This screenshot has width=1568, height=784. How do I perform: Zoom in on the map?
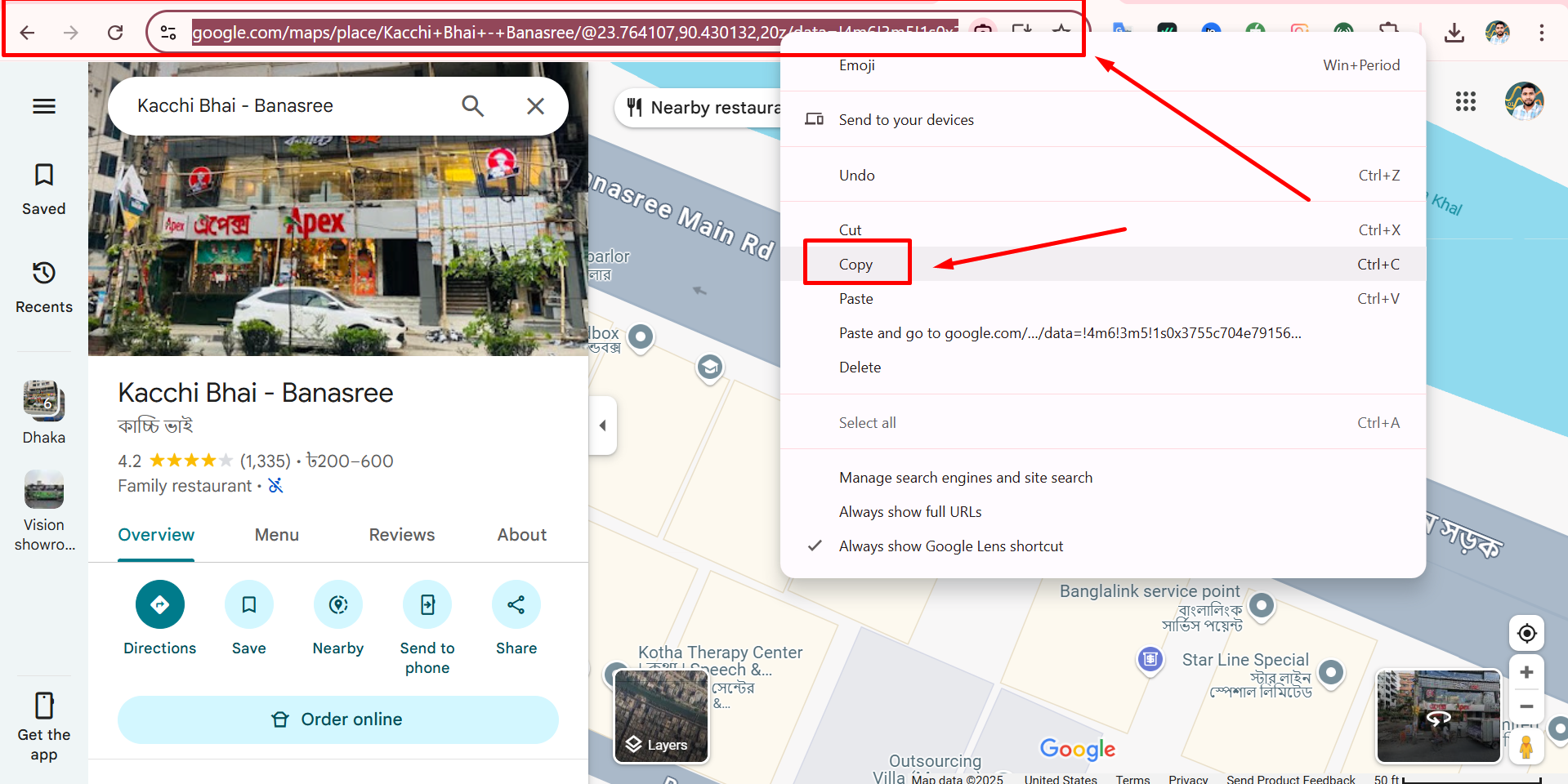[1526, 672]
